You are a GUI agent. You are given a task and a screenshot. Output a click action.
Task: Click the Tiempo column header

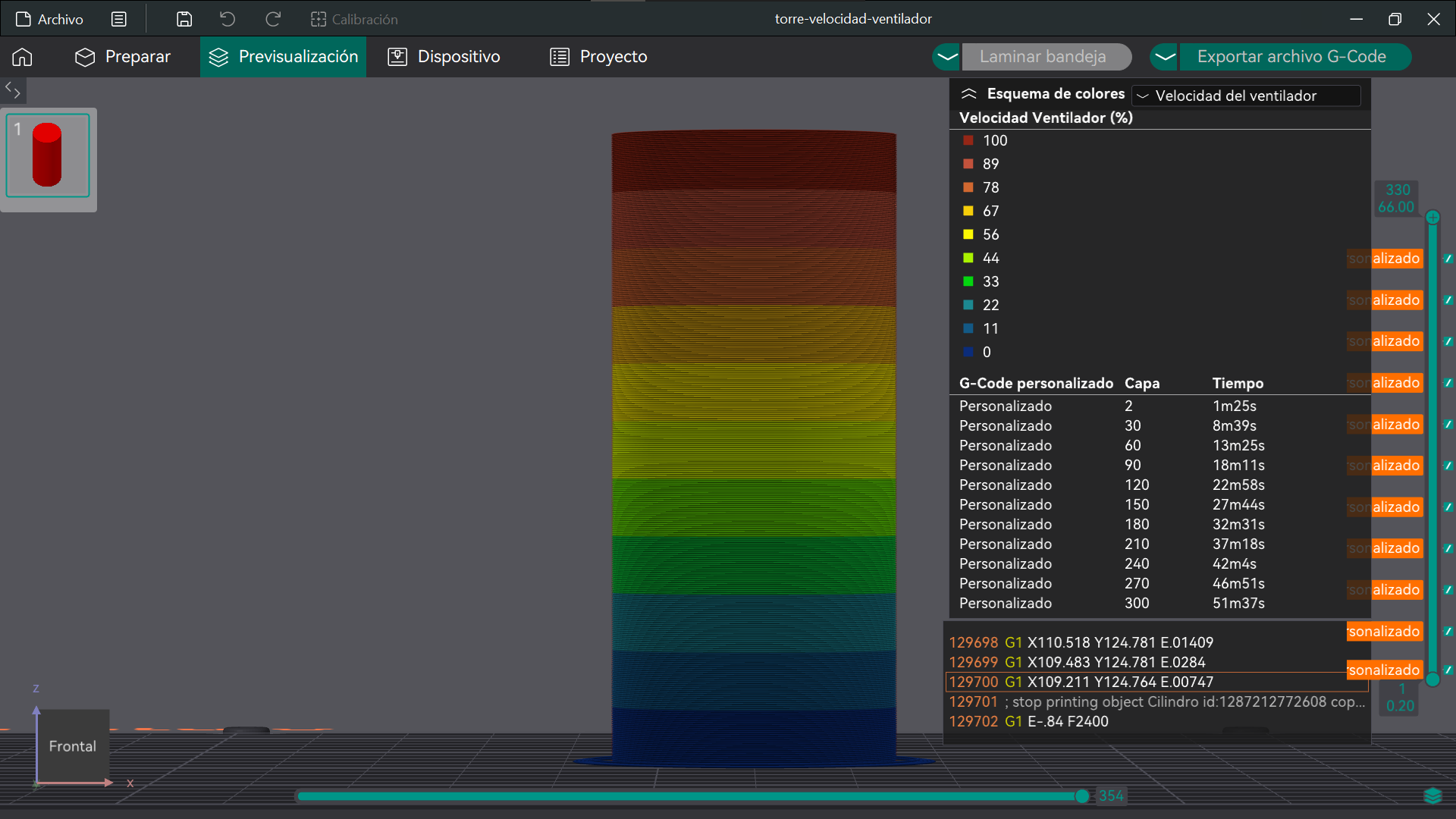click(x=1238, y=383)
